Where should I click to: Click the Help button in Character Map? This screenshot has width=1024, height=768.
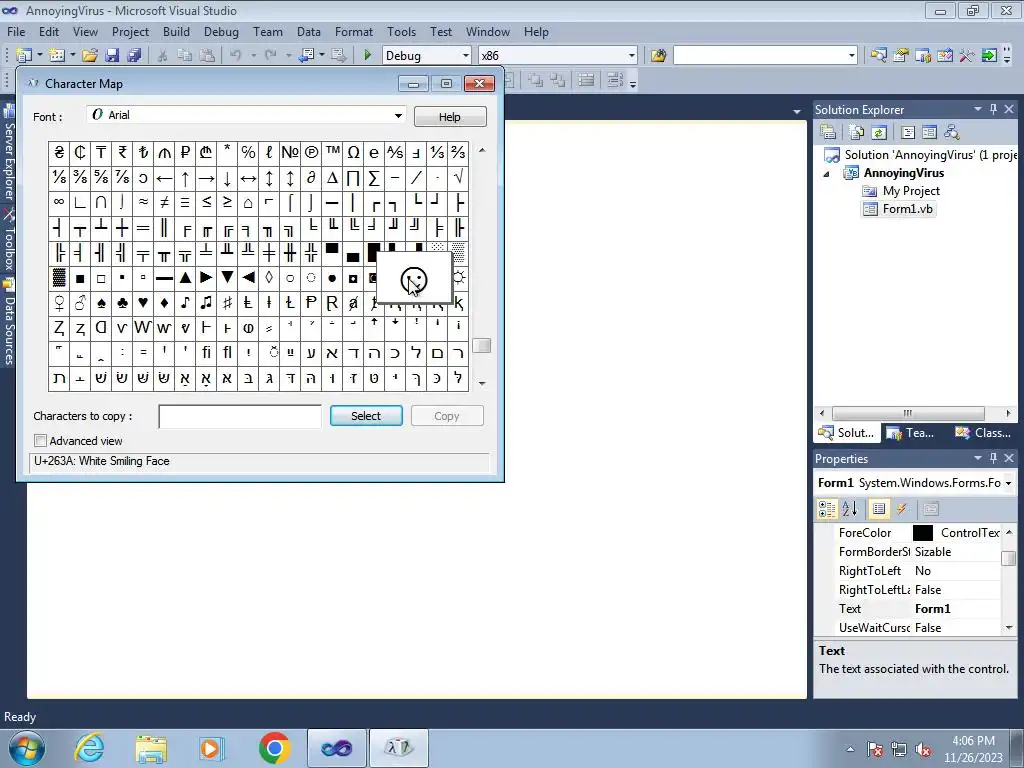[x=449, y=117]
